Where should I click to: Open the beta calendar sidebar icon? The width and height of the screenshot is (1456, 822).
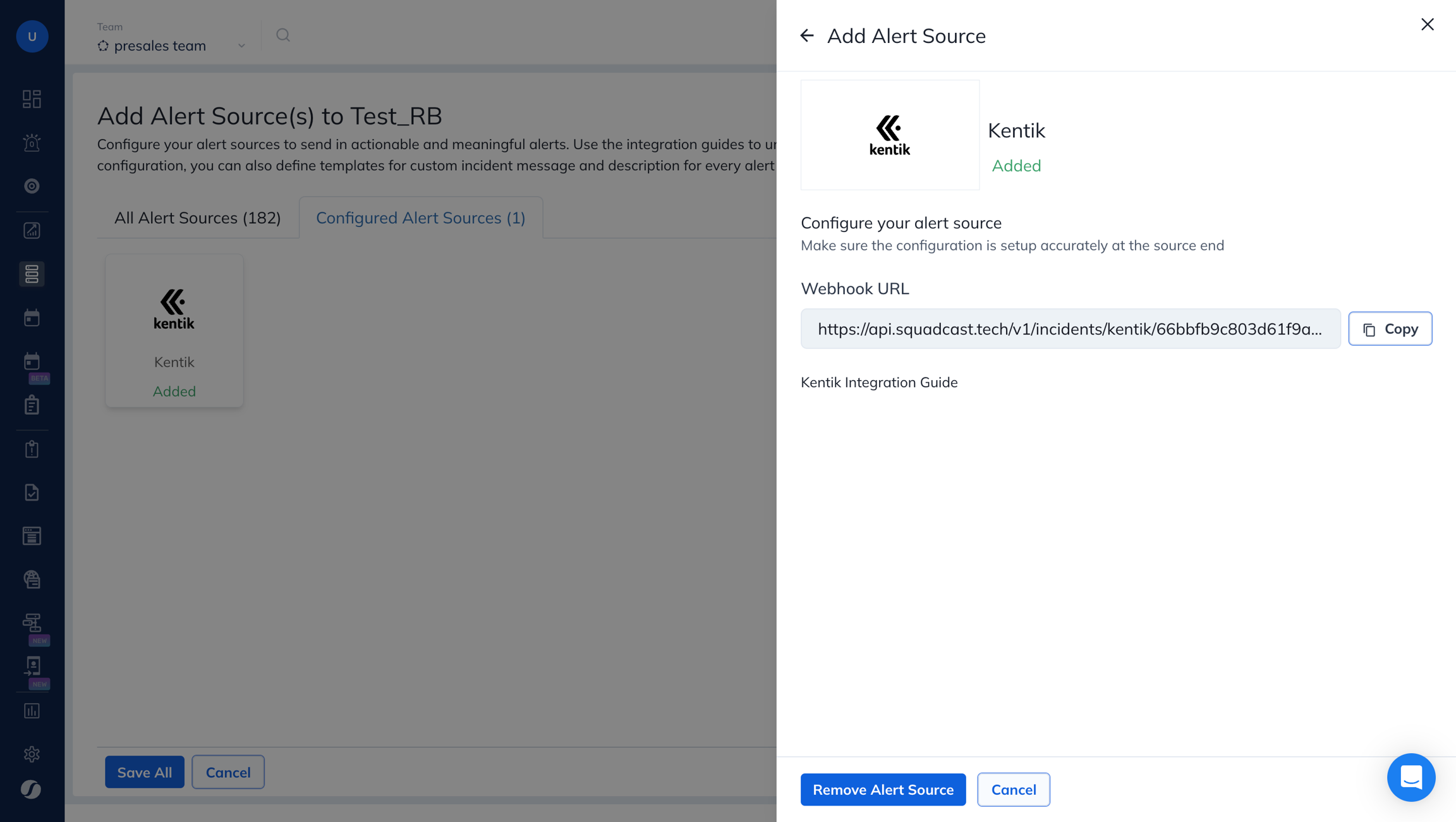(32, 361)
